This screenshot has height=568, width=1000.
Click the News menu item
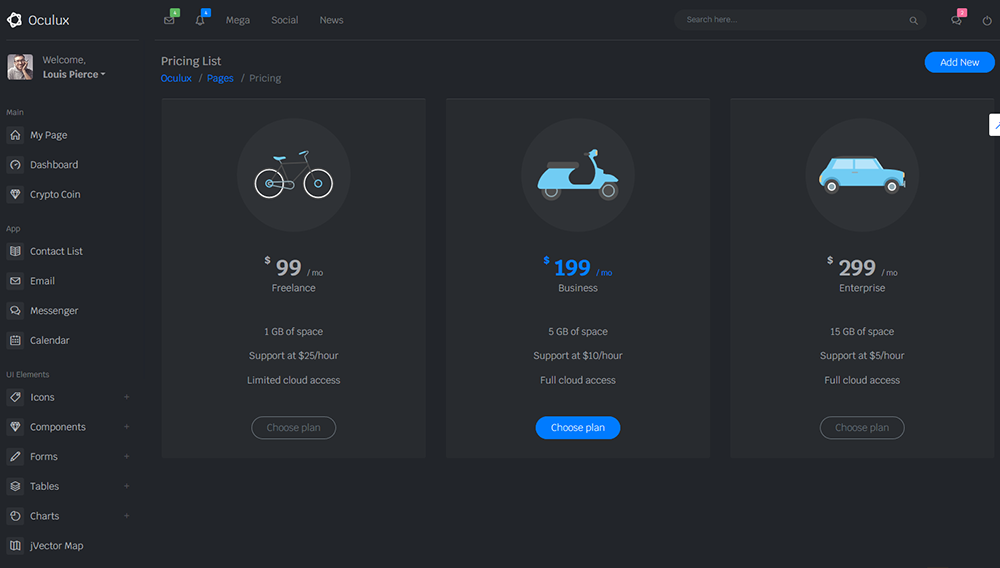point(331,20)
